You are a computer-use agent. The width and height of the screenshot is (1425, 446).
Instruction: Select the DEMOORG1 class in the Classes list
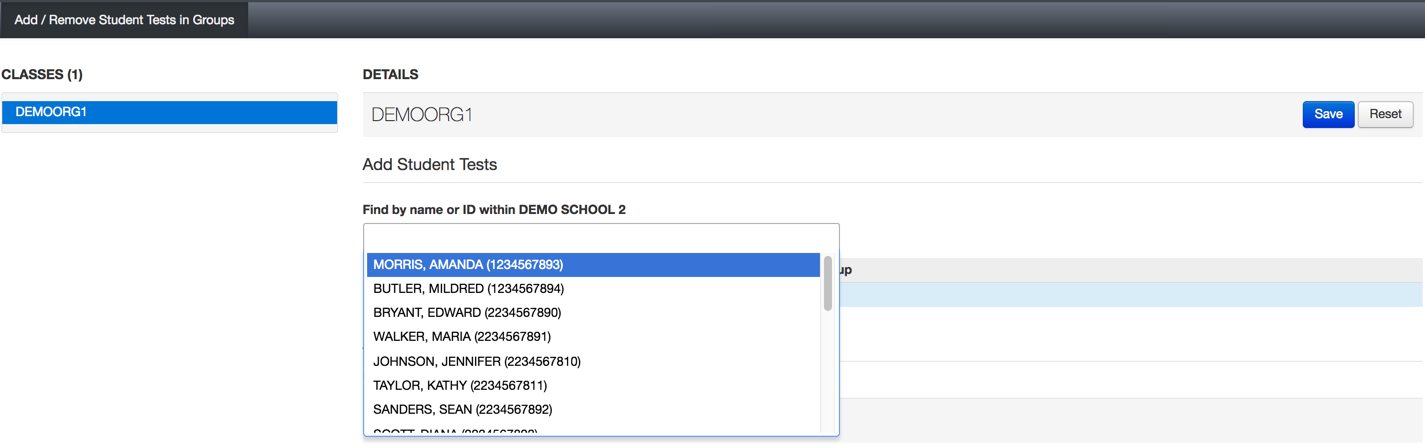[x=170, y=112]
